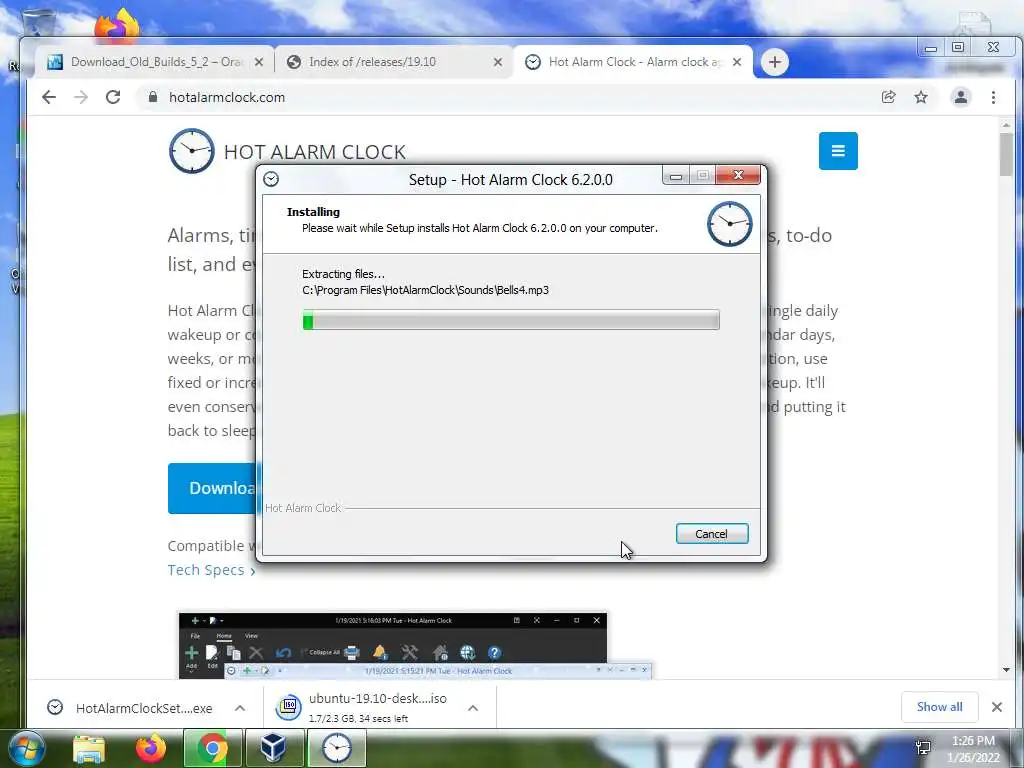Viewport: 1024px width, 768px height.
Task: Click the padlock site info icon
Action: tap(153, 97)
